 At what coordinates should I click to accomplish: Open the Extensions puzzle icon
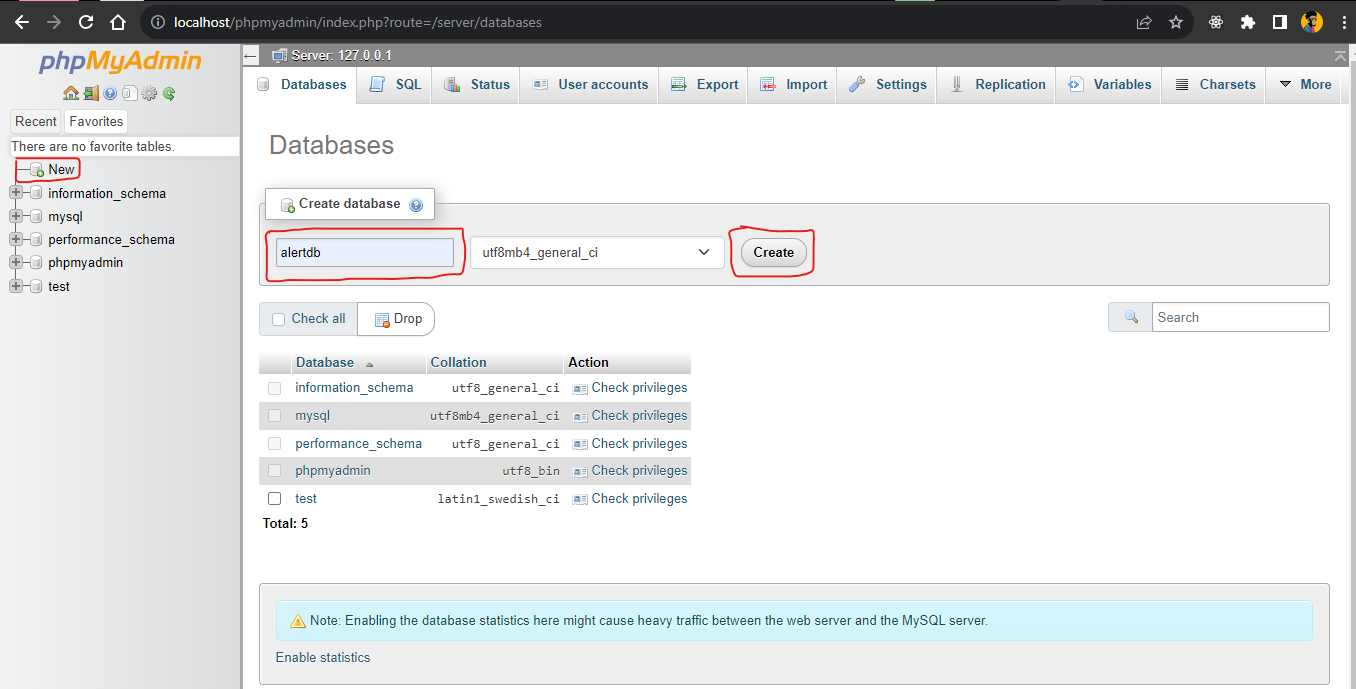click(x=1247, y=22)
